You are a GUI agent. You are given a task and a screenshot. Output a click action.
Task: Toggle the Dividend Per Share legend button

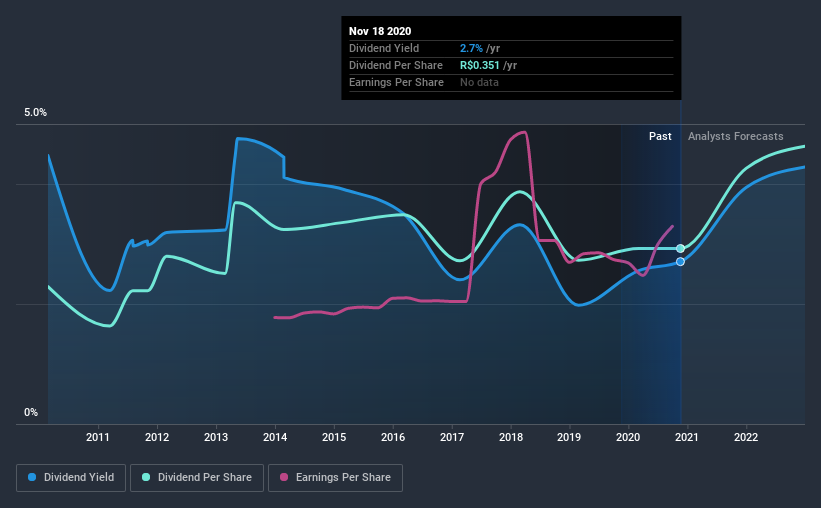[197, 478]
